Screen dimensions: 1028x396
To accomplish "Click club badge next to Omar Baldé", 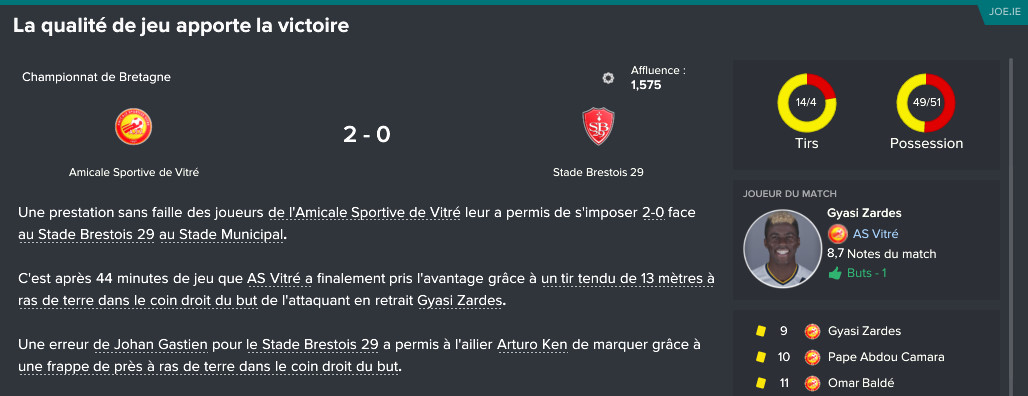I will 812,383.
